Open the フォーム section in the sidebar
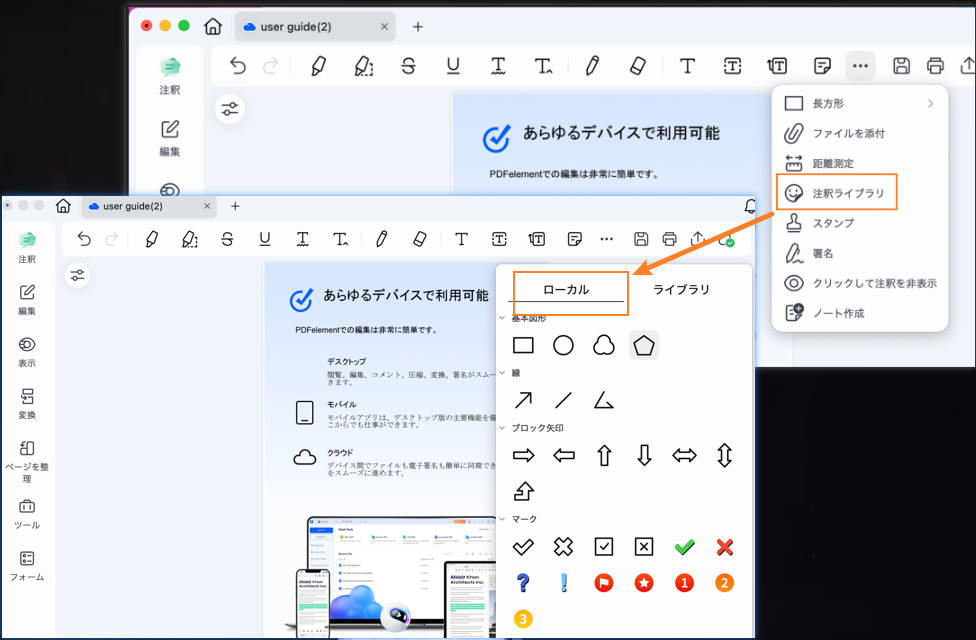 pos(27,566)
